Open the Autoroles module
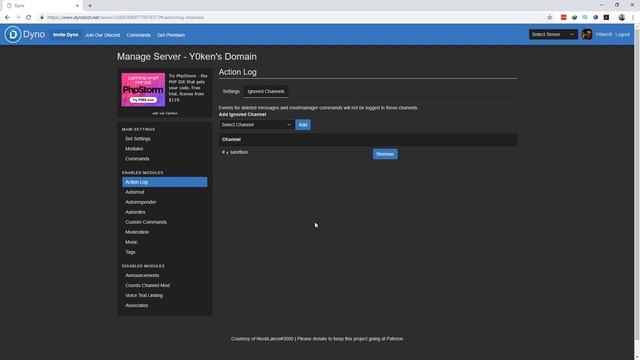 tap(164, 212)
